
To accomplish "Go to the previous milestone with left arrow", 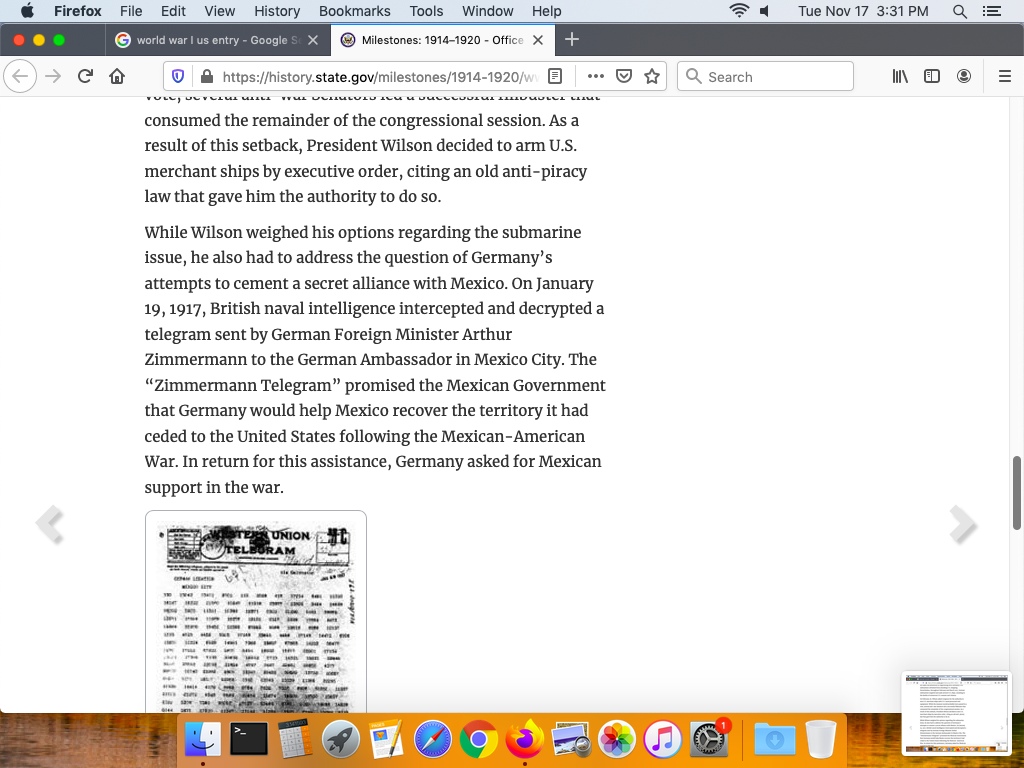I will tap(48, 523).
